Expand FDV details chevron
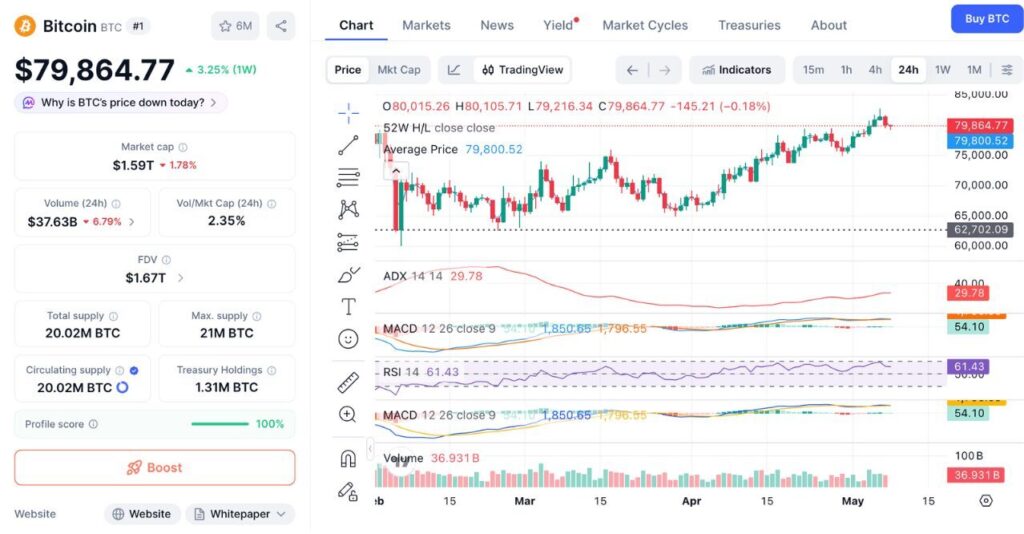This screenshot has width=1024, height=534. [x=181, y=278]
